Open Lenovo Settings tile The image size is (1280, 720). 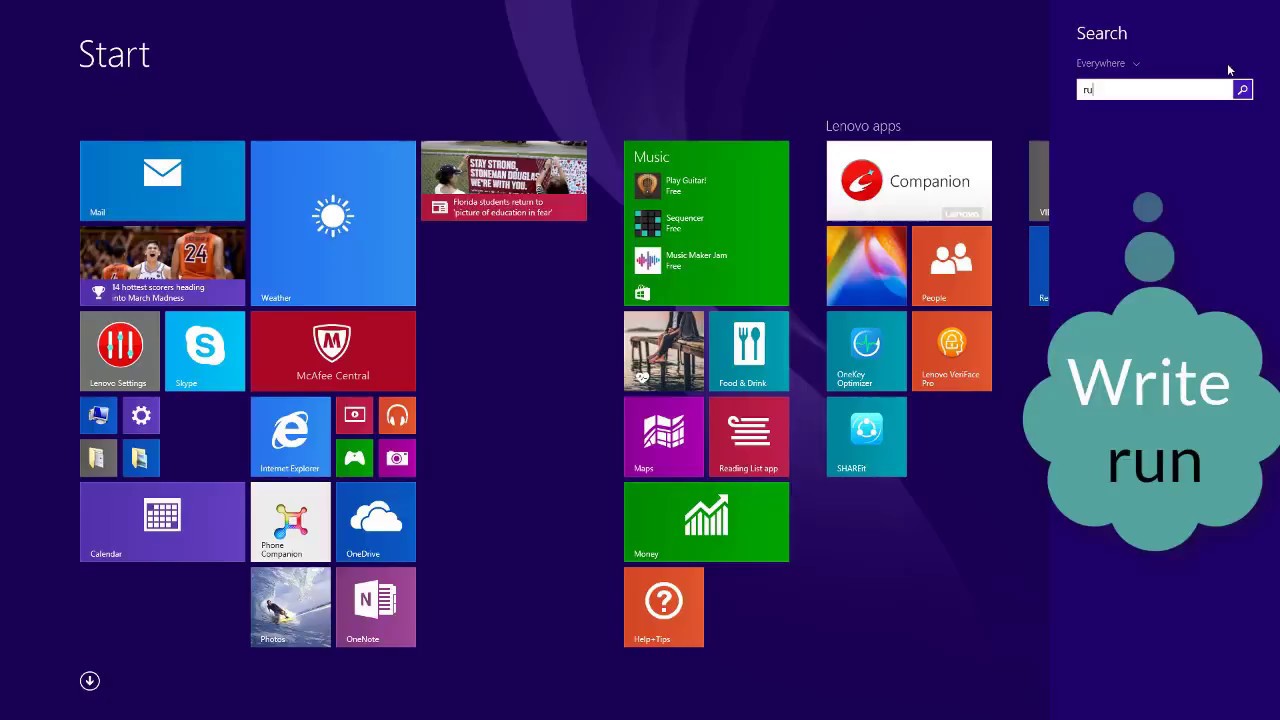click(x=120, y=351)
